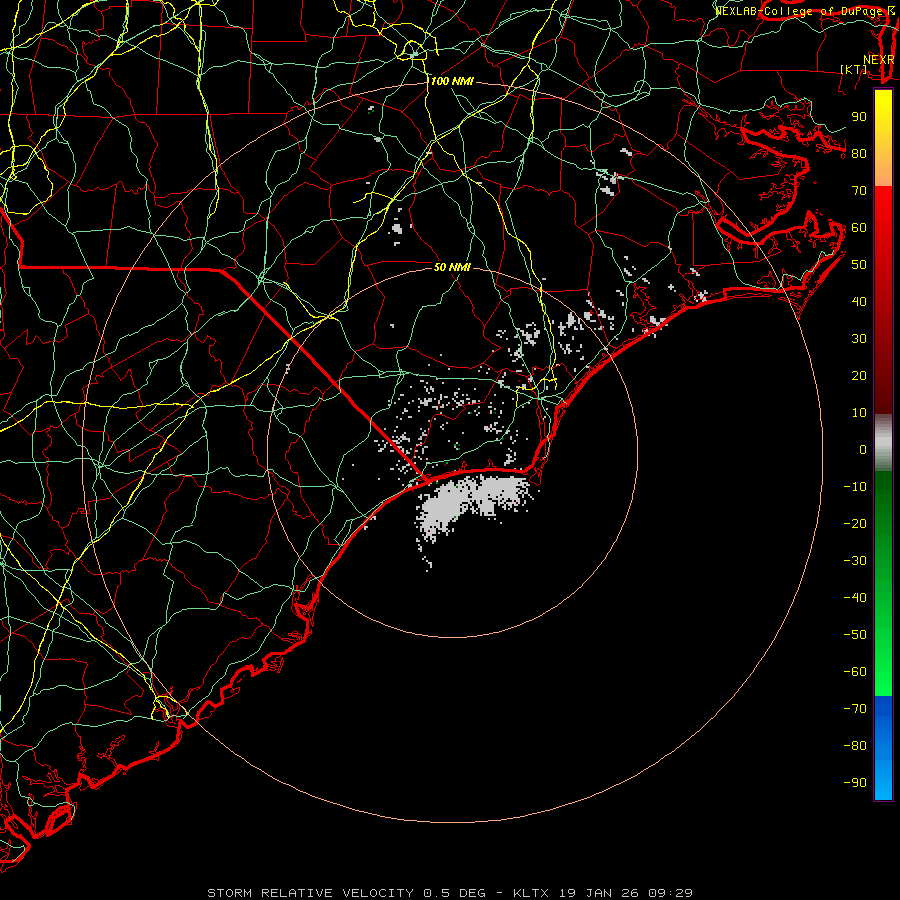Select the 70 label on the color scale
The image size is (900, 900).
point(859,191)
